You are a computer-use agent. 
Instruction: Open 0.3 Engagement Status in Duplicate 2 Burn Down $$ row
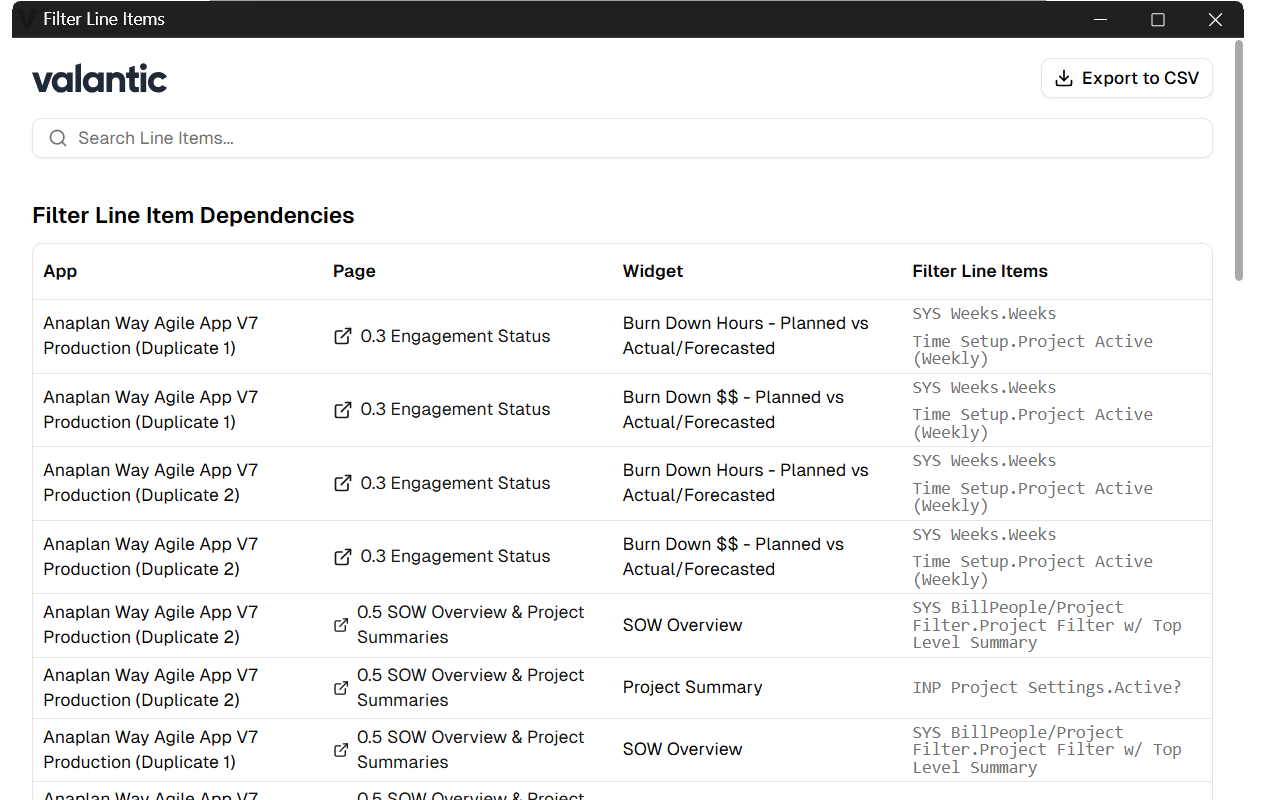(x=455, y=557)
